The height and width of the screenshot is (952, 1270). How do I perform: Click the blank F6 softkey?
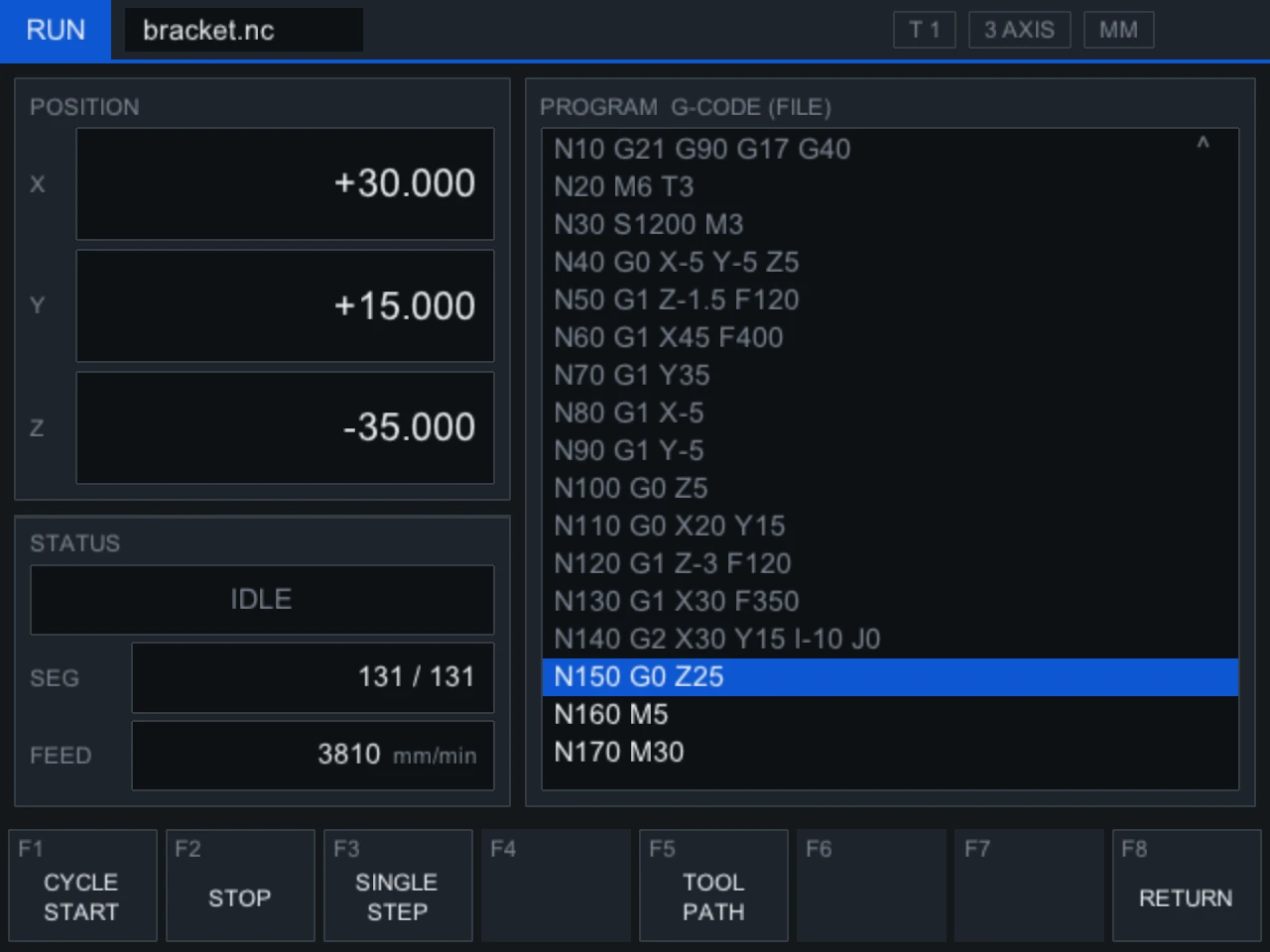871,886
